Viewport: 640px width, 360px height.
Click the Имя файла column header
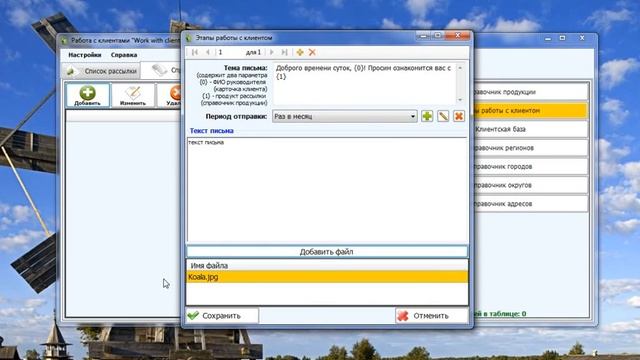327,266
